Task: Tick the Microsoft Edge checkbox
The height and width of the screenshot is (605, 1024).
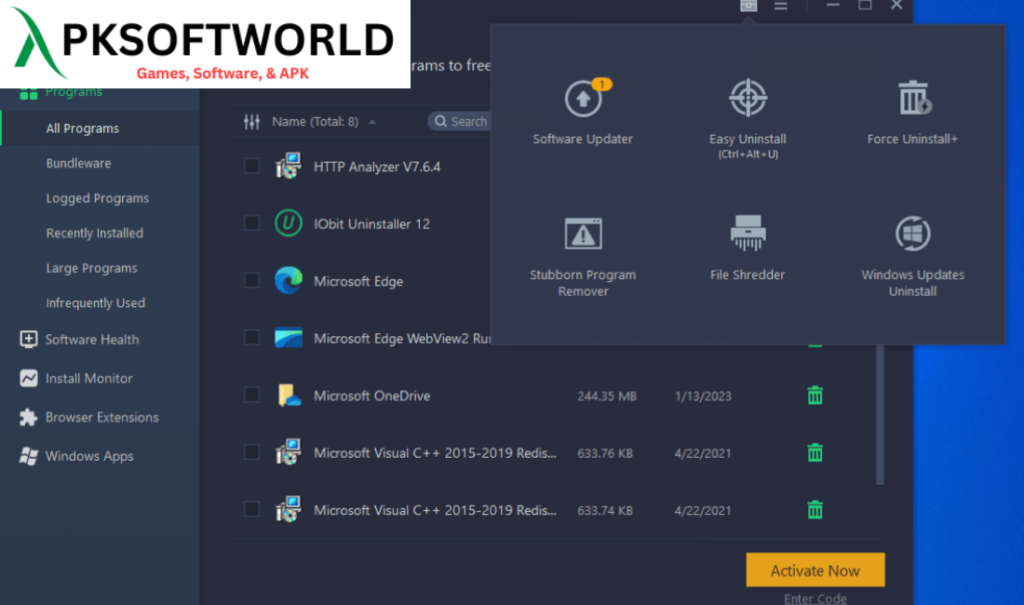Action: 251,280
